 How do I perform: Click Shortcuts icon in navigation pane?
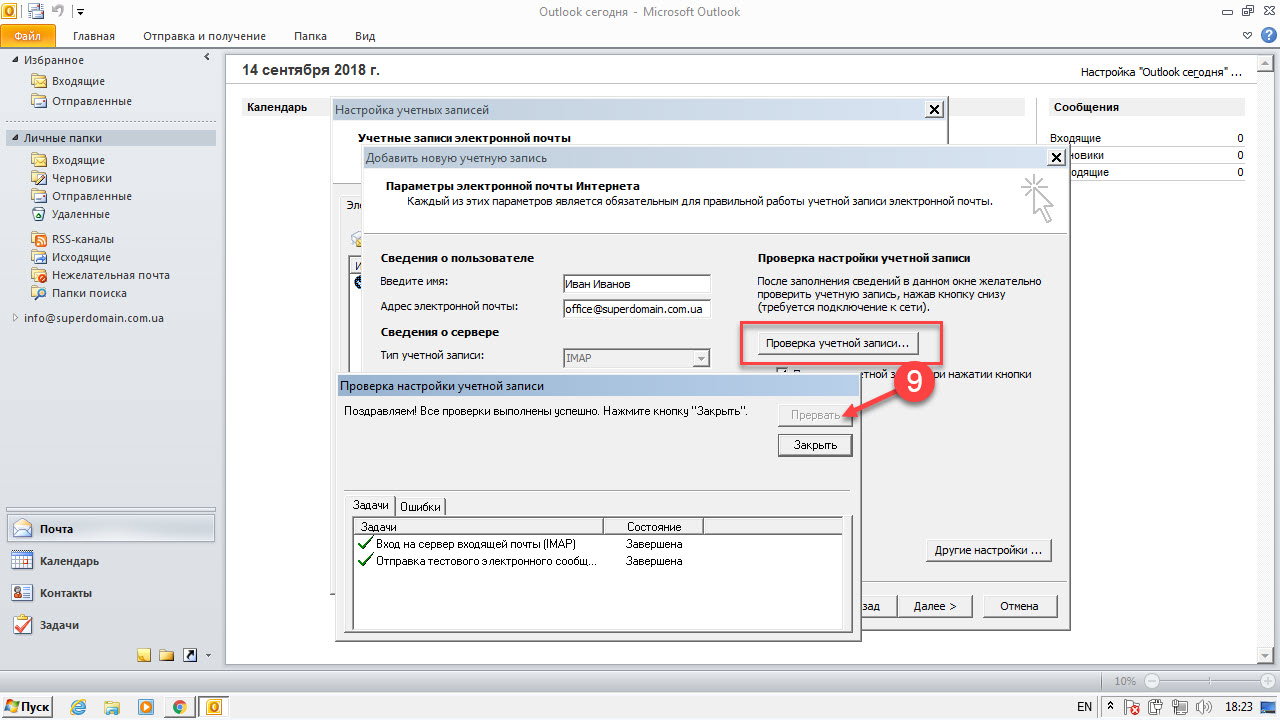189,656
